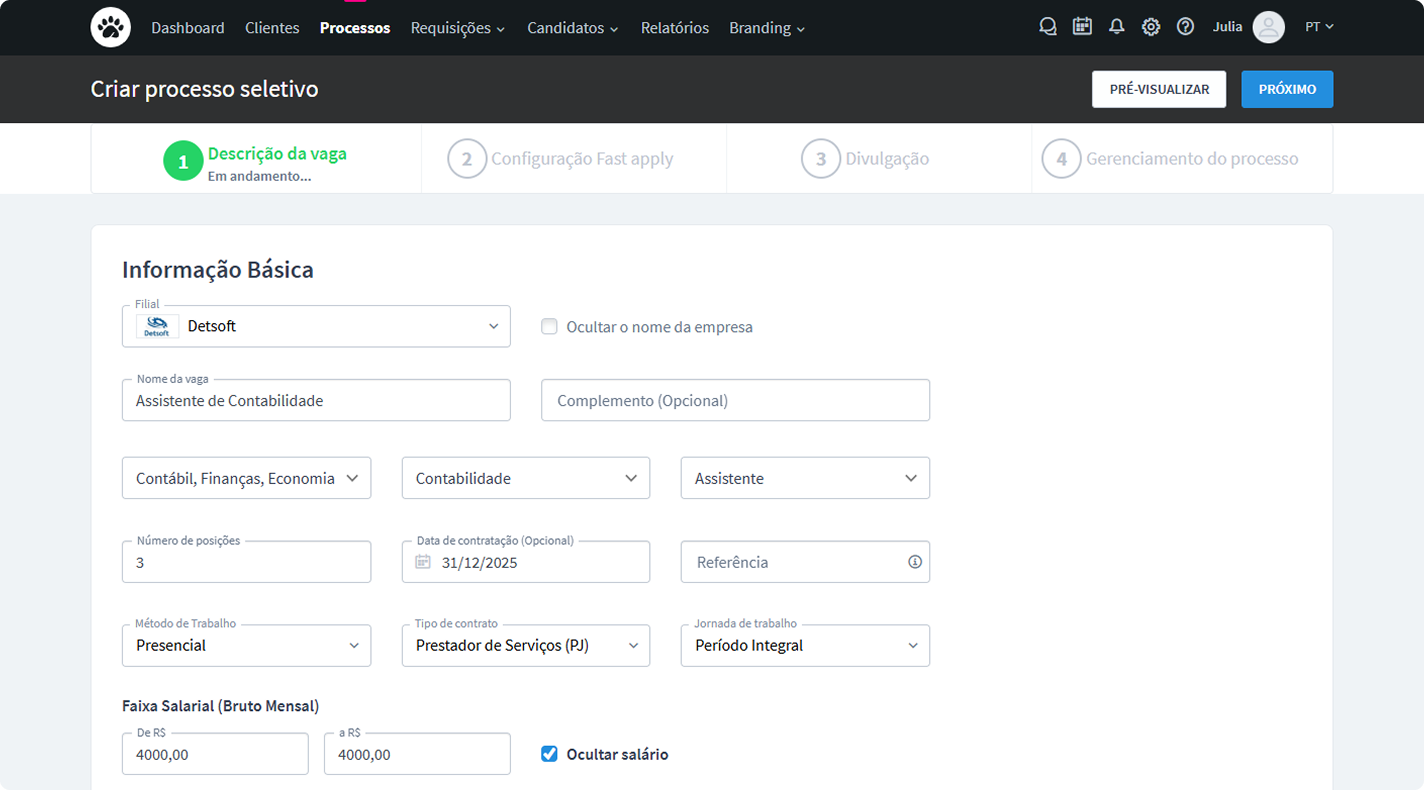Viewport: 1424px width, 790px height.
Task: Go to Clientes in navigation
Action: [x=272, y=28]
